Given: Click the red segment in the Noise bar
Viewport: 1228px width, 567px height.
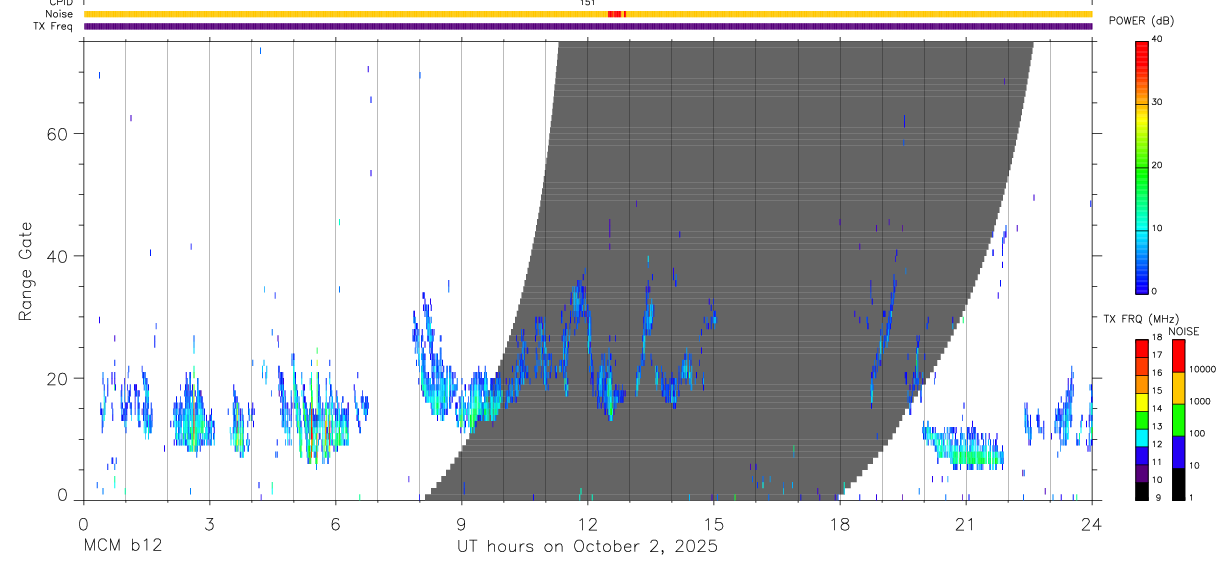Looking at the screenshot, I should pyautogui.click(x=615, y=14).
